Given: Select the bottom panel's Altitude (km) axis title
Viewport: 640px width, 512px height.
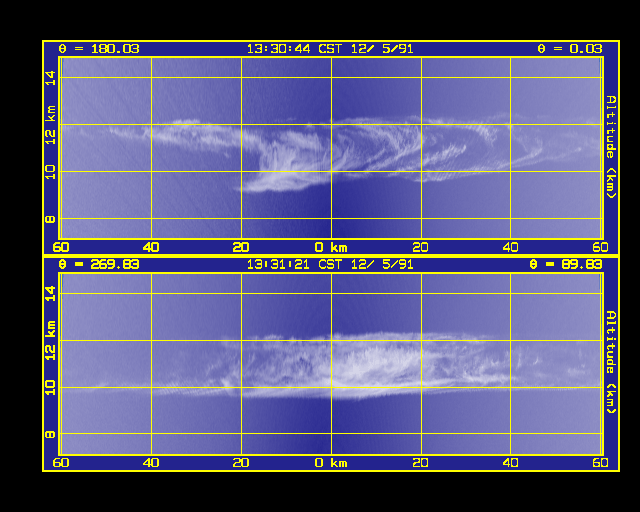Looking at the screenshot, I should [x=611, y=362].
